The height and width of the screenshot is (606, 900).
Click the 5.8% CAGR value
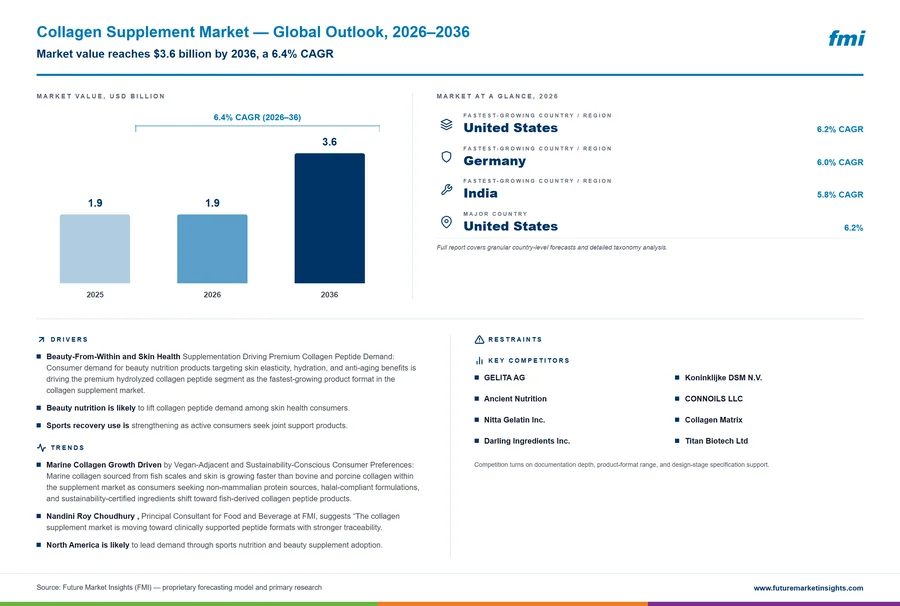click(840, 195)
